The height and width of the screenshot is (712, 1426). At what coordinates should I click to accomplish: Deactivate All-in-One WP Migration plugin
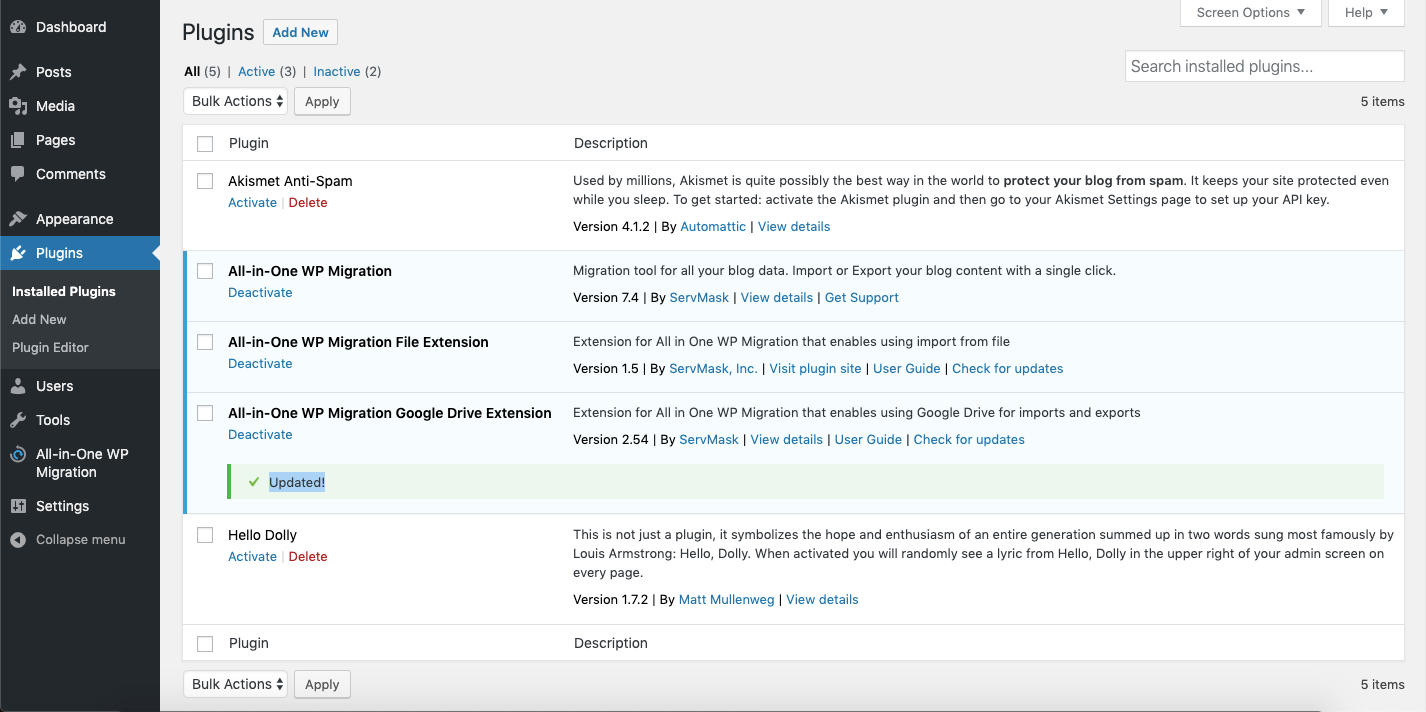260,293
